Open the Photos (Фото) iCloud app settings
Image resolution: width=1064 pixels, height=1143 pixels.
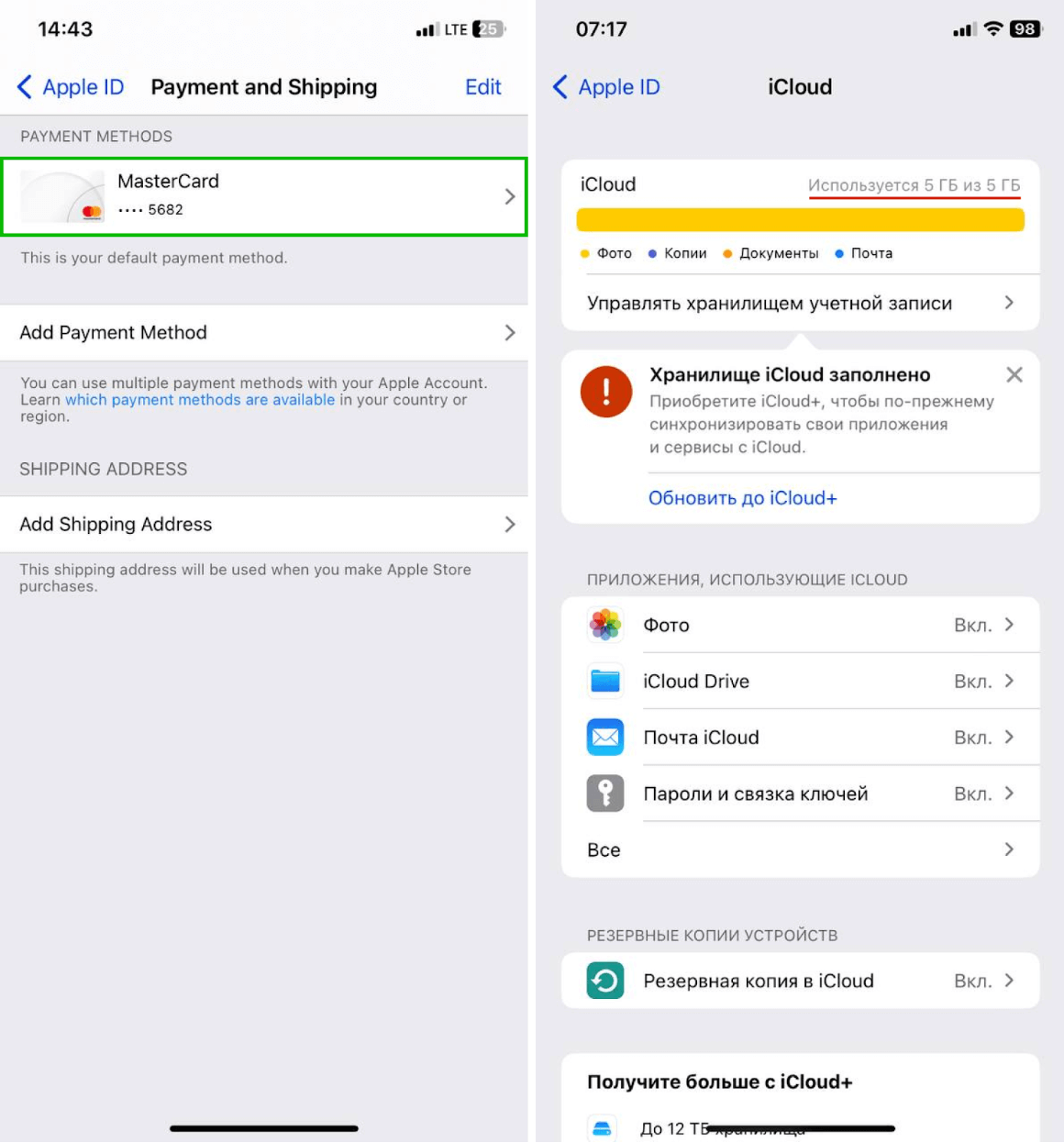(x=604, y=625)
